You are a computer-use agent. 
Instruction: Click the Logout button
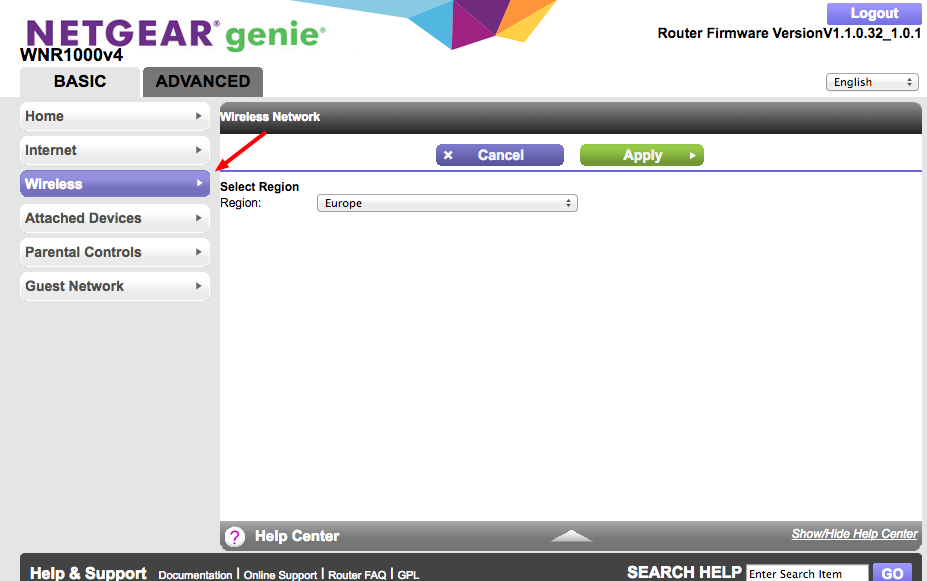pyautogui.click(x=874, y=13)
